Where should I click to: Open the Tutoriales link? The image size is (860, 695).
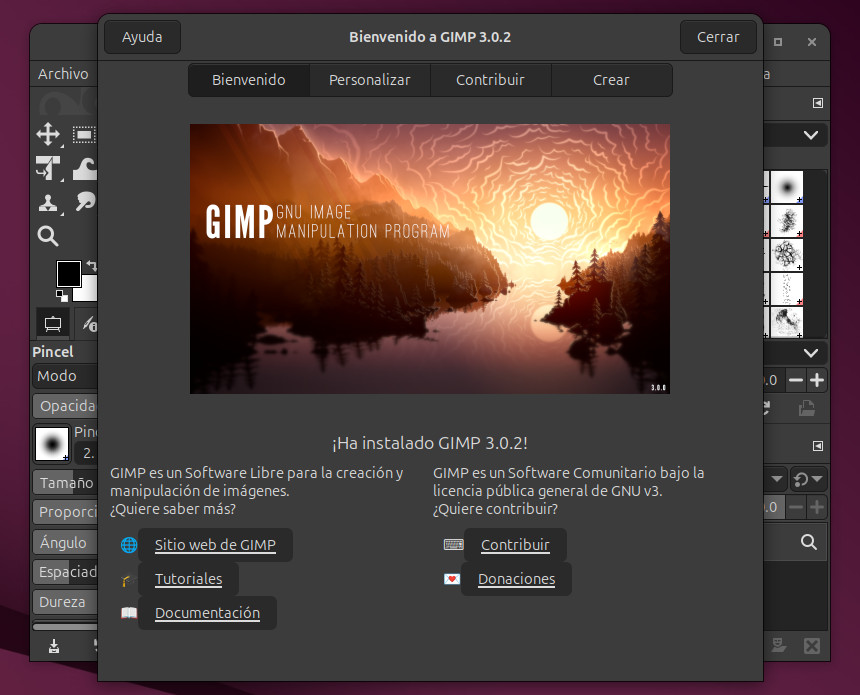click(x=188, y=579)
